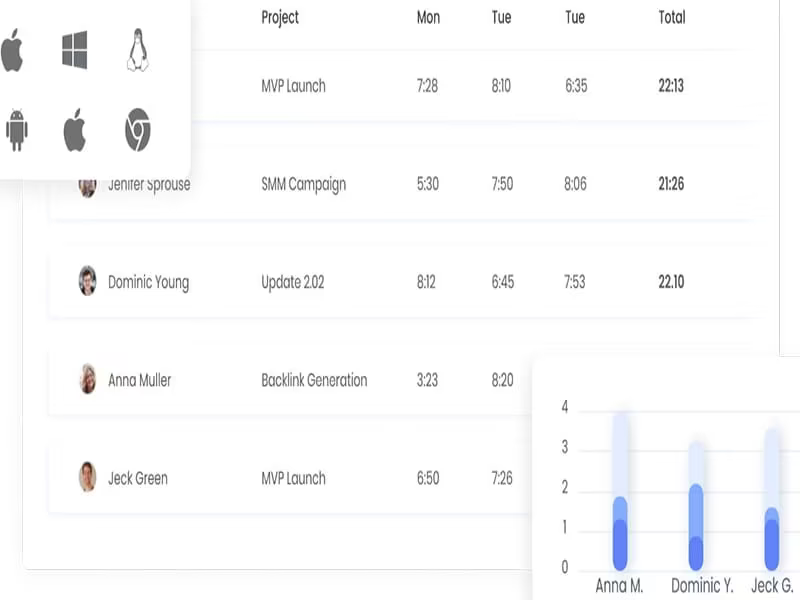Open the Jenifer Sprouse name link
The height and width of the screenshot is (600, 800).
[x=149, y=186]
